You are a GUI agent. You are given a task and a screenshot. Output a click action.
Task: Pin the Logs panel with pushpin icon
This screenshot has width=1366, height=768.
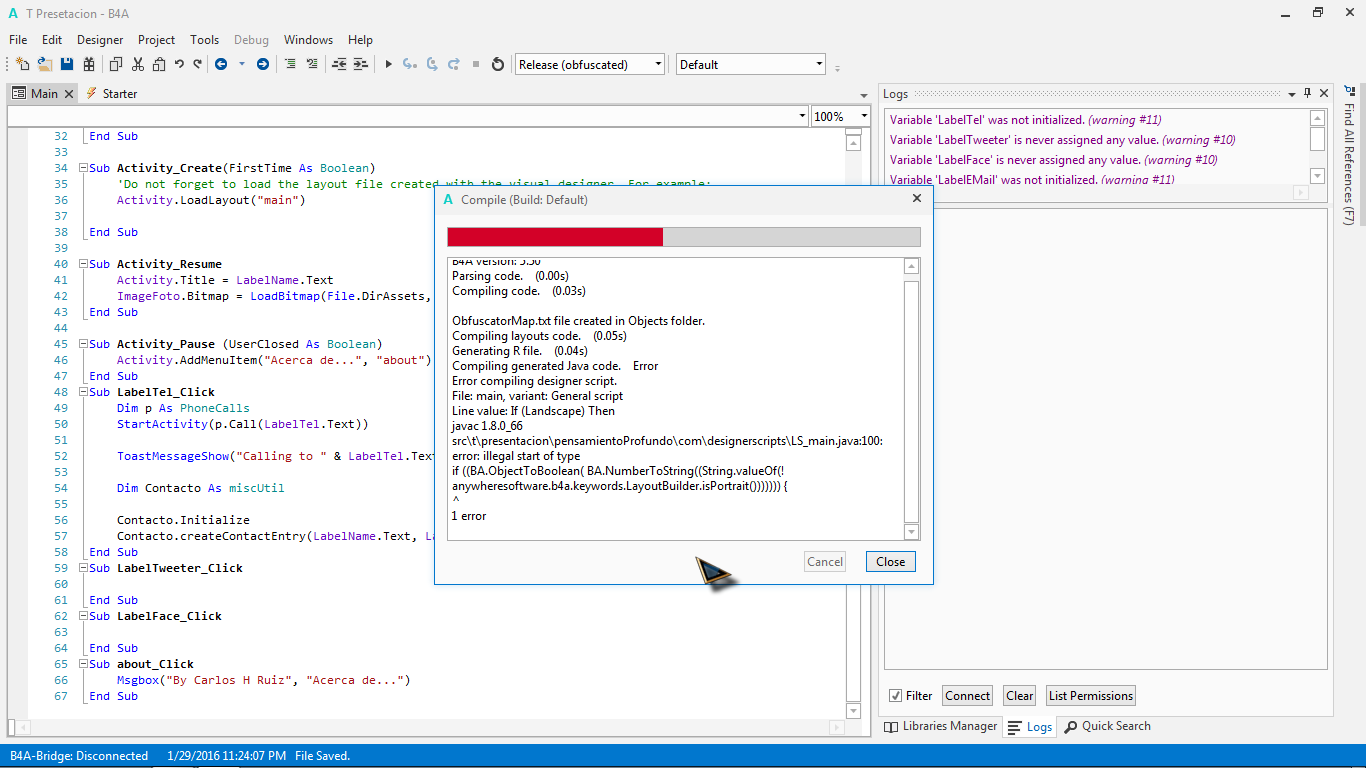point(1306,94)
